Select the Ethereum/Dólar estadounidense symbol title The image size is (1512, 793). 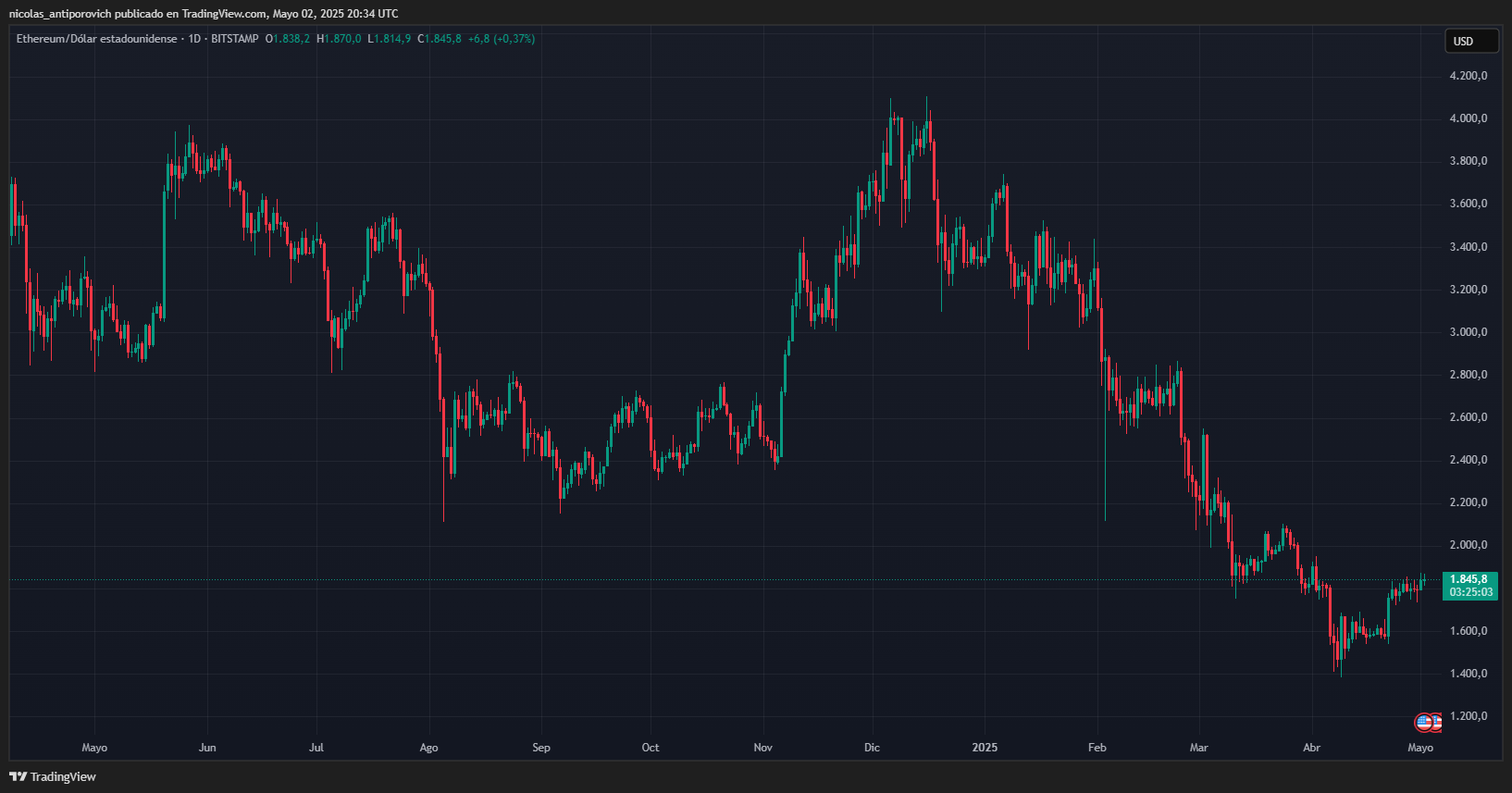(x=96, y=39)
